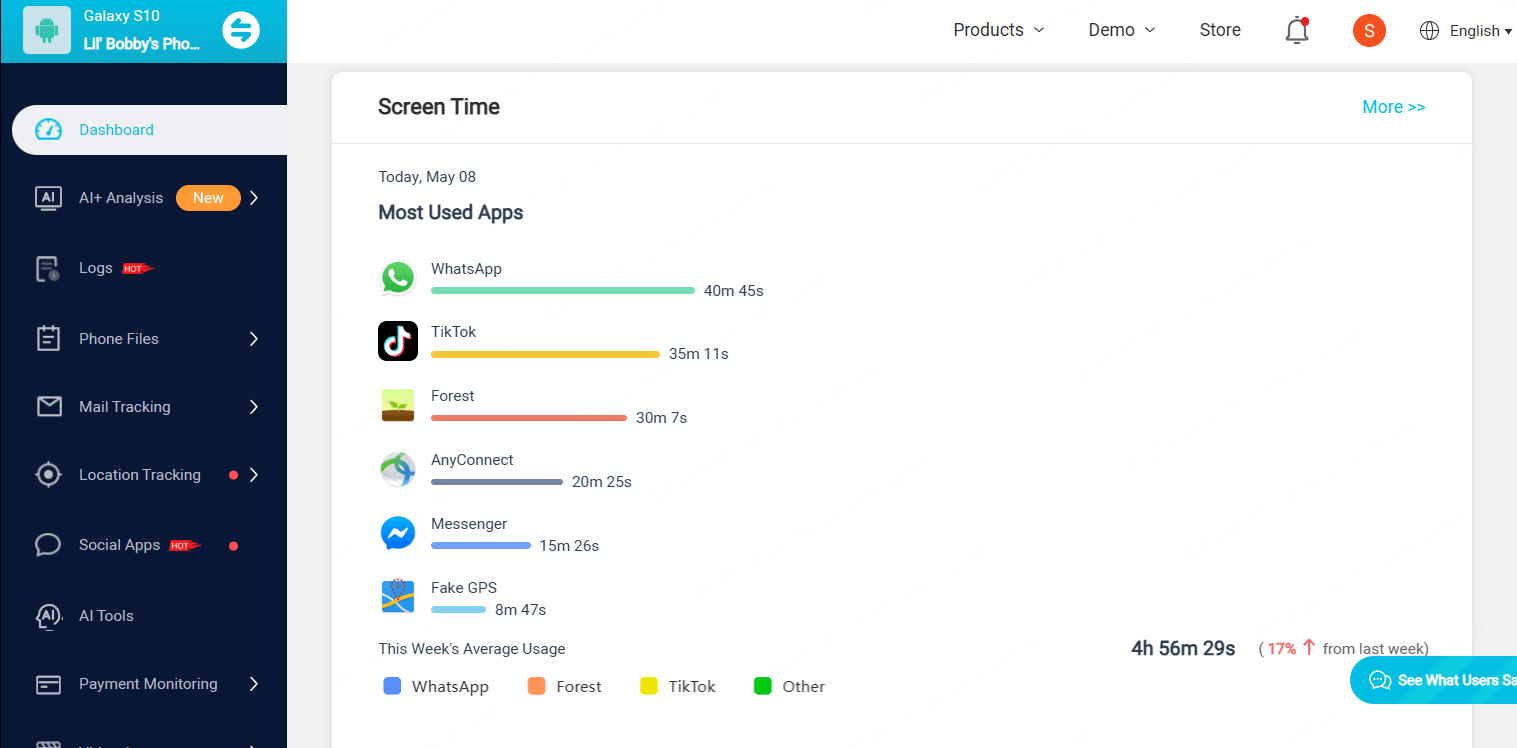Select Dashboard in the sidebar
The image size is (1517, 748).
tap(150, 130)
